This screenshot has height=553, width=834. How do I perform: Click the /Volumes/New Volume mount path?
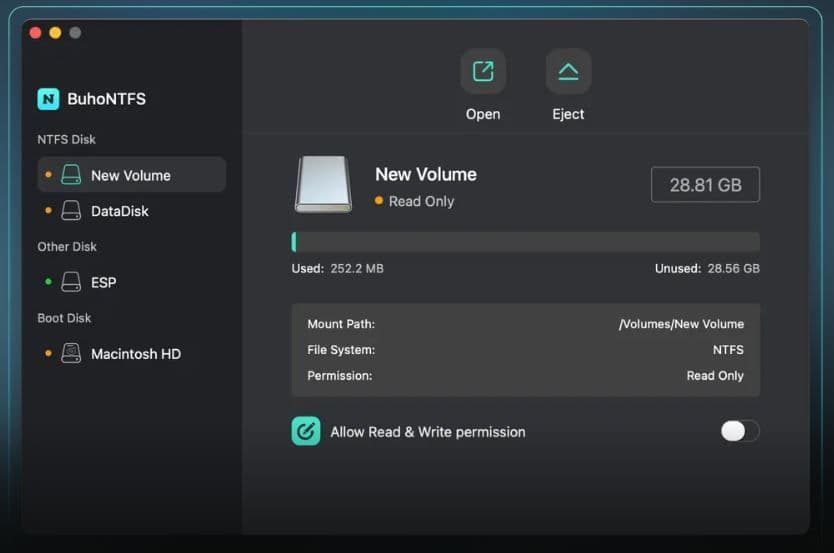(x=681, y=324)
